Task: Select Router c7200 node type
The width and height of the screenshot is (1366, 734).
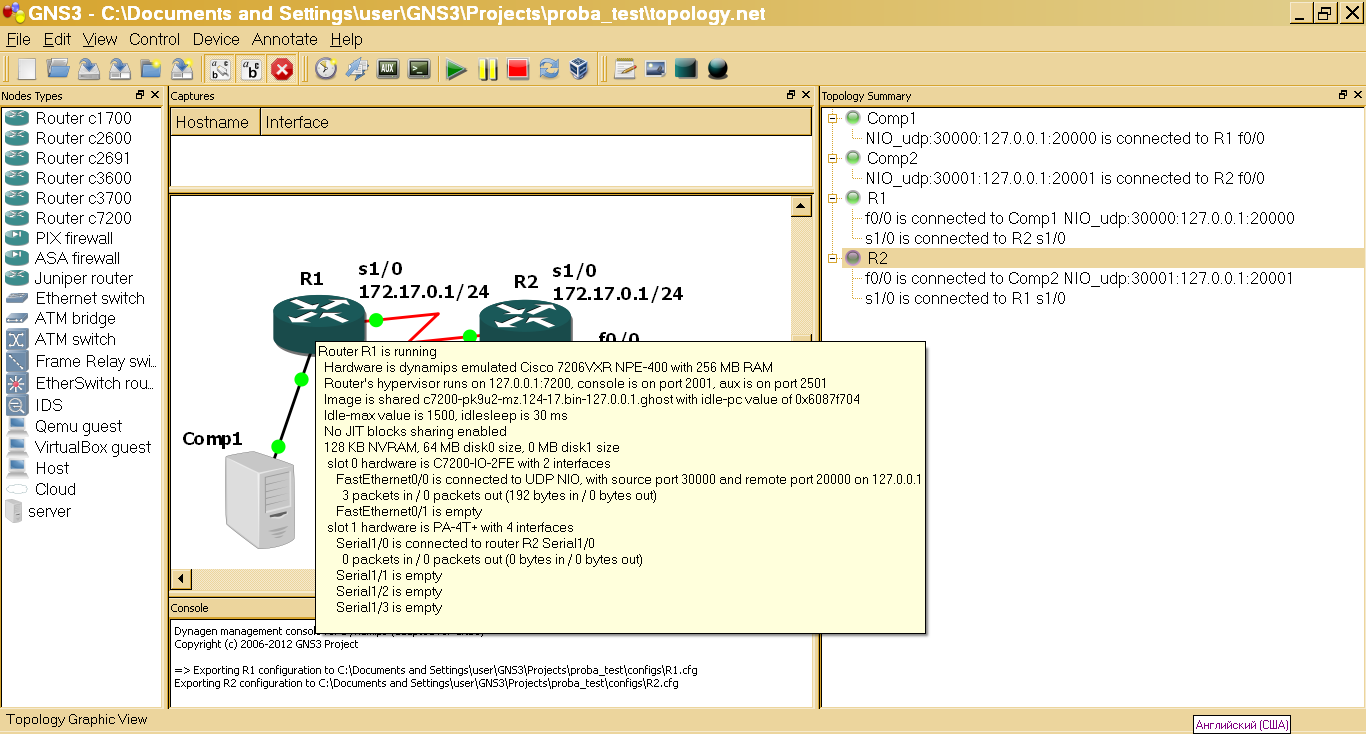Action: [x=81, y=218]
